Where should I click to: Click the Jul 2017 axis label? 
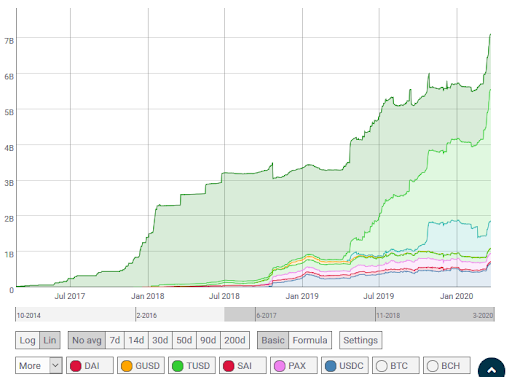click(70, 296)
